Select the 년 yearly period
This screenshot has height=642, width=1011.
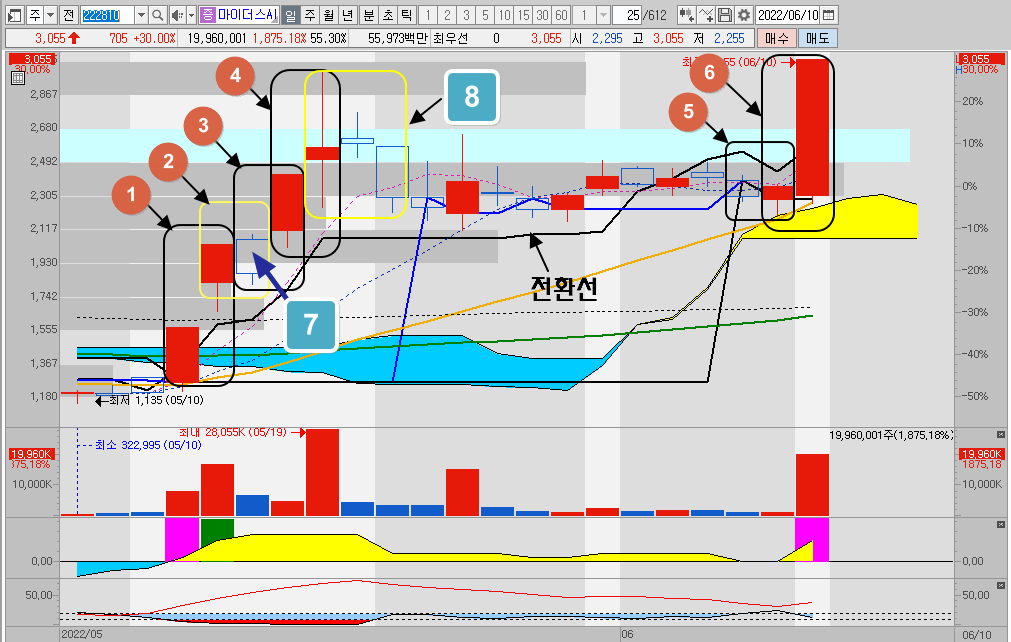pyautogui.click(x=348, y=15)
